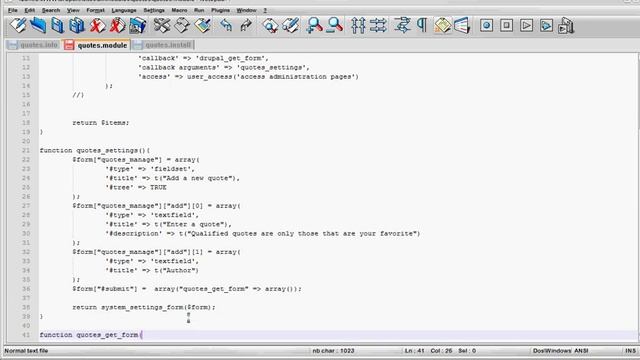Open the Language menu
This screenshot has width=640, height=360.
coord(124,10)
